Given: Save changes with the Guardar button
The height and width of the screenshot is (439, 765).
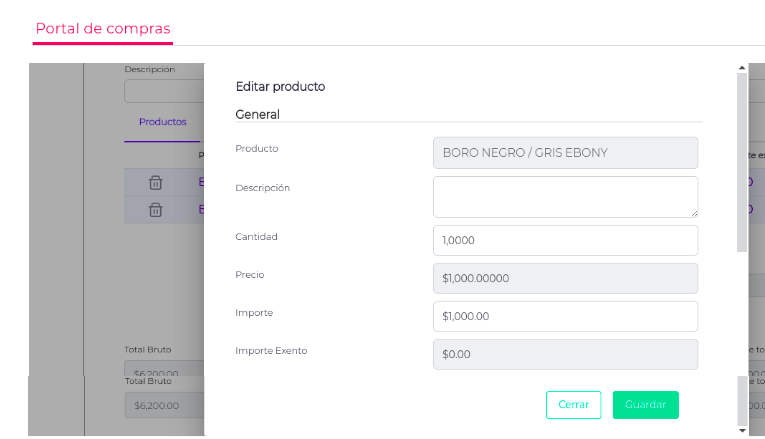Looking at the screenshot, I should (x=645, y=404).
